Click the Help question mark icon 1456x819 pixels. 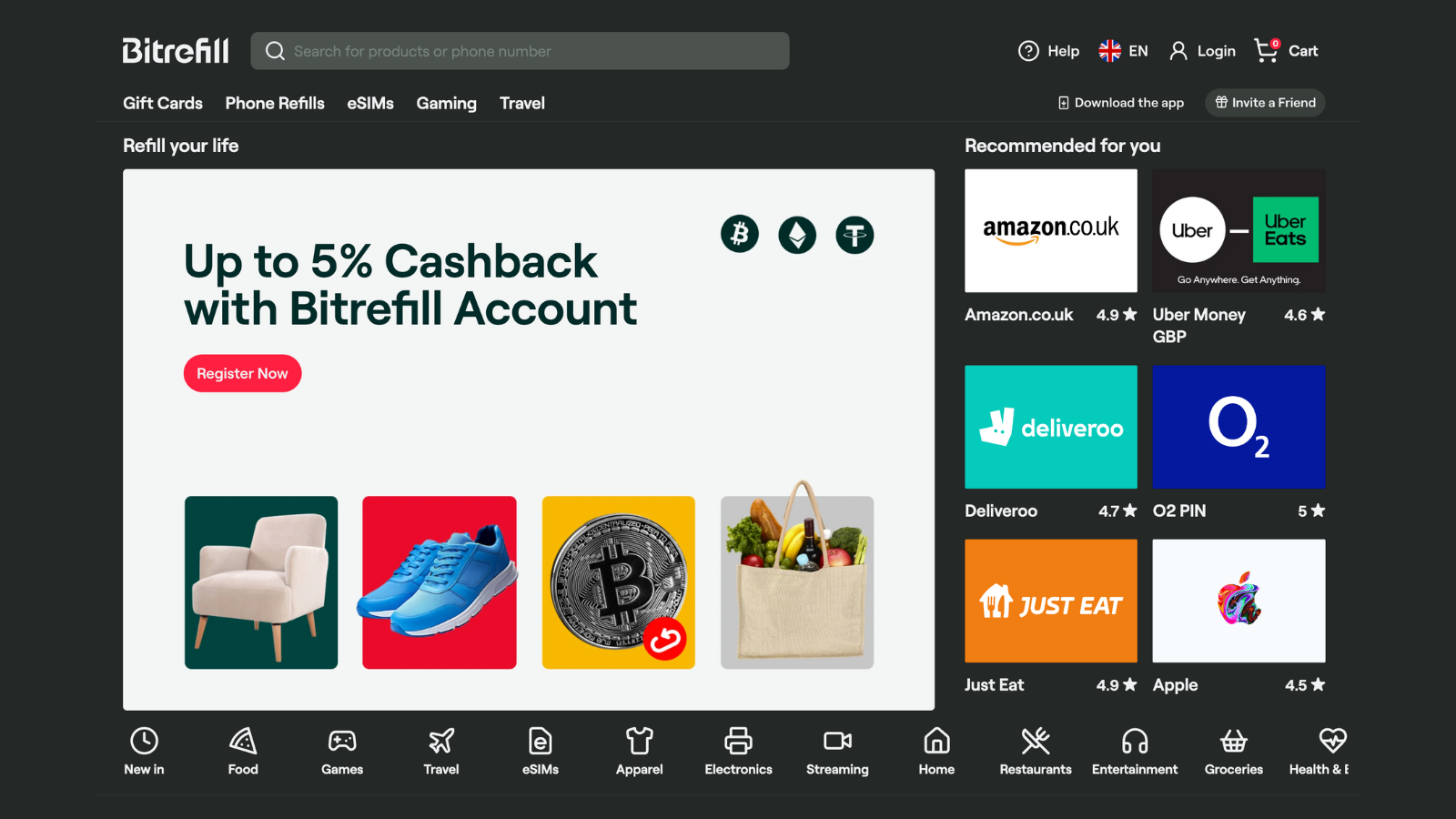point(1028,51)
